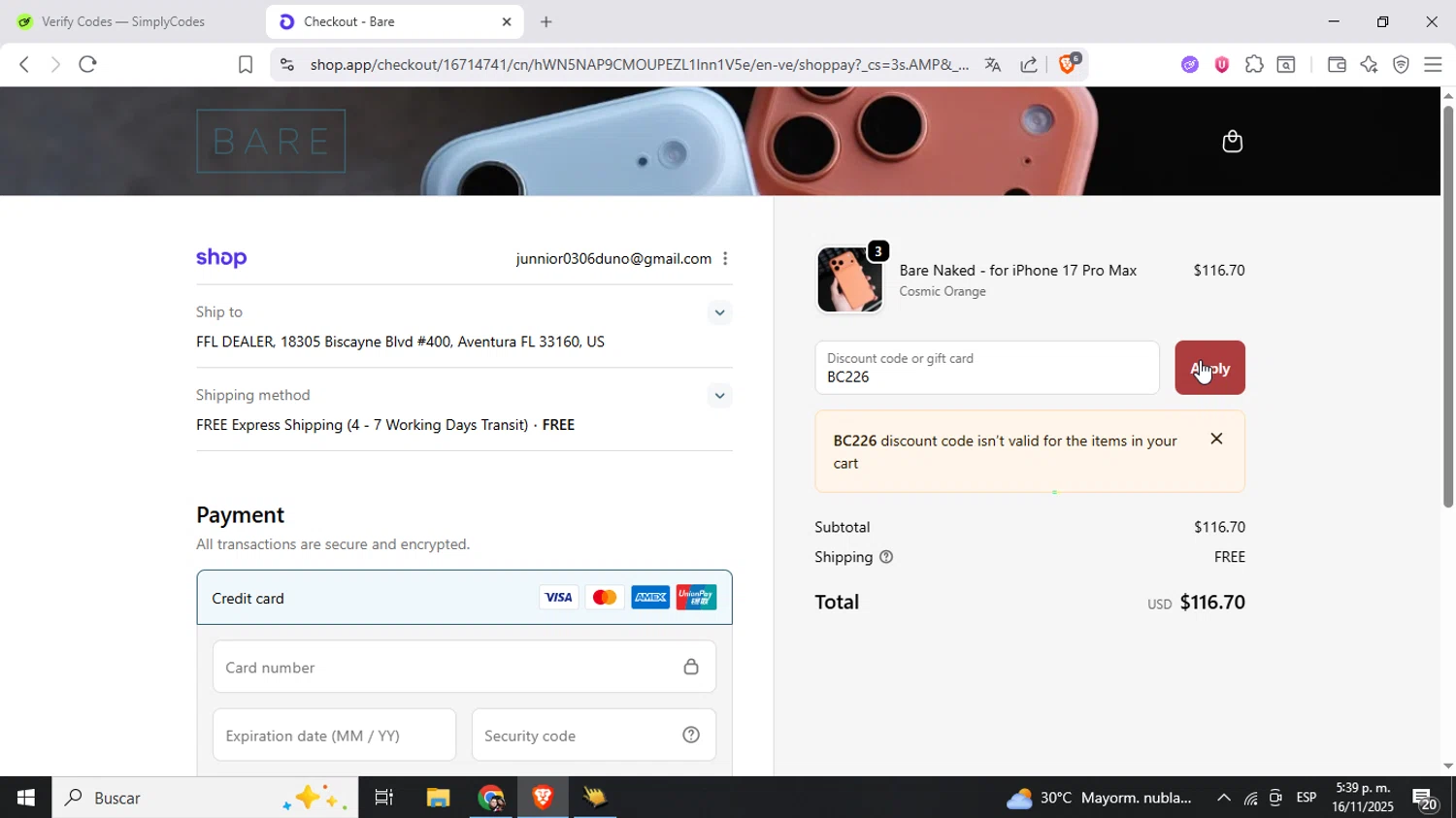Open Brave VPN shield icon
Image resolution: width=1456 pixels, height=818 pixels.
[x=1401, y=65]
